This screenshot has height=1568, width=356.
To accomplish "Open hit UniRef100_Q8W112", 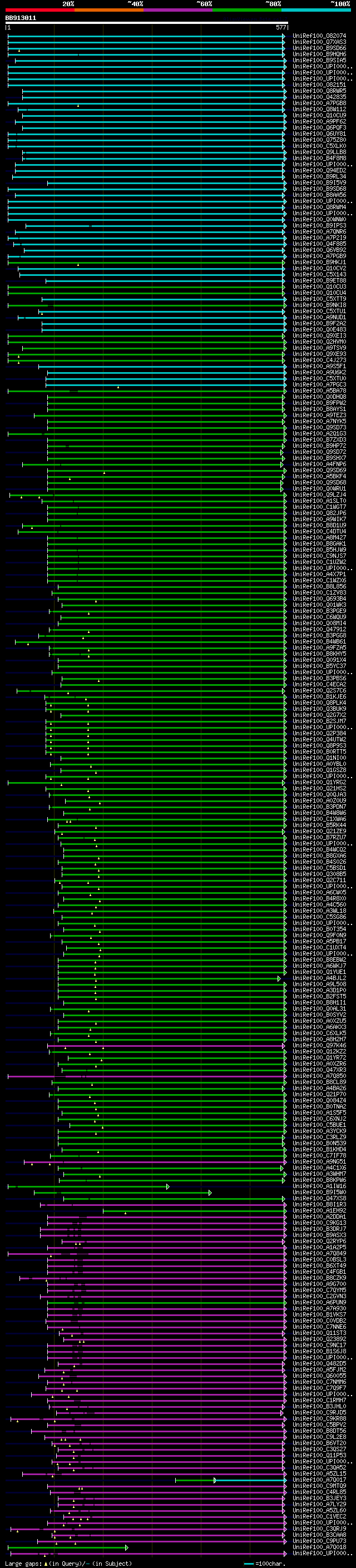I will [x=319, y=110].
